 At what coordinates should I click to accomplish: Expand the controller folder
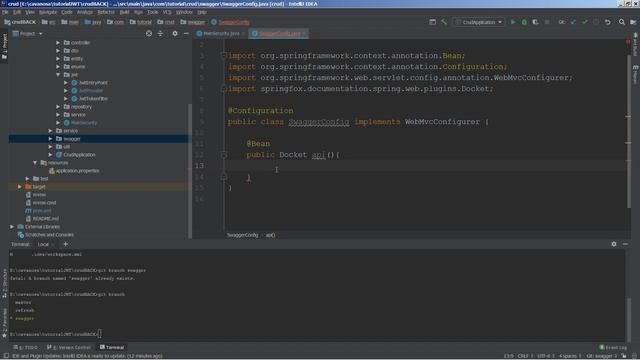[58, 42]
